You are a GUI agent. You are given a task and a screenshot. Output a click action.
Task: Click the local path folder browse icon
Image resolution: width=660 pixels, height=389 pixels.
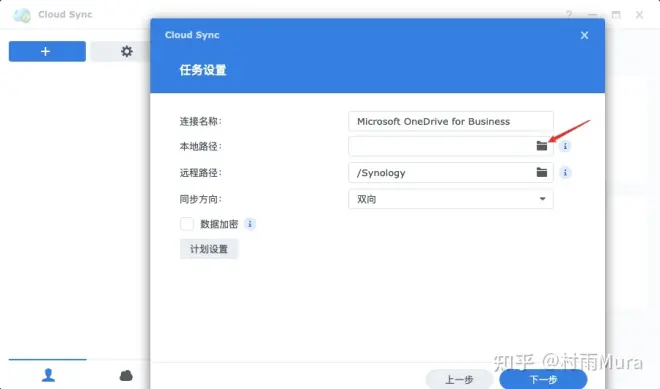pyautogui.click(x=542, y=146)
